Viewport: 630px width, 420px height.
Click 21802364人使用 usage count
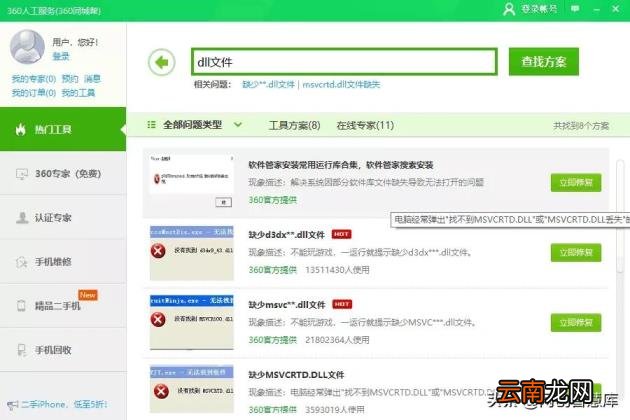(x=337, y=340)
